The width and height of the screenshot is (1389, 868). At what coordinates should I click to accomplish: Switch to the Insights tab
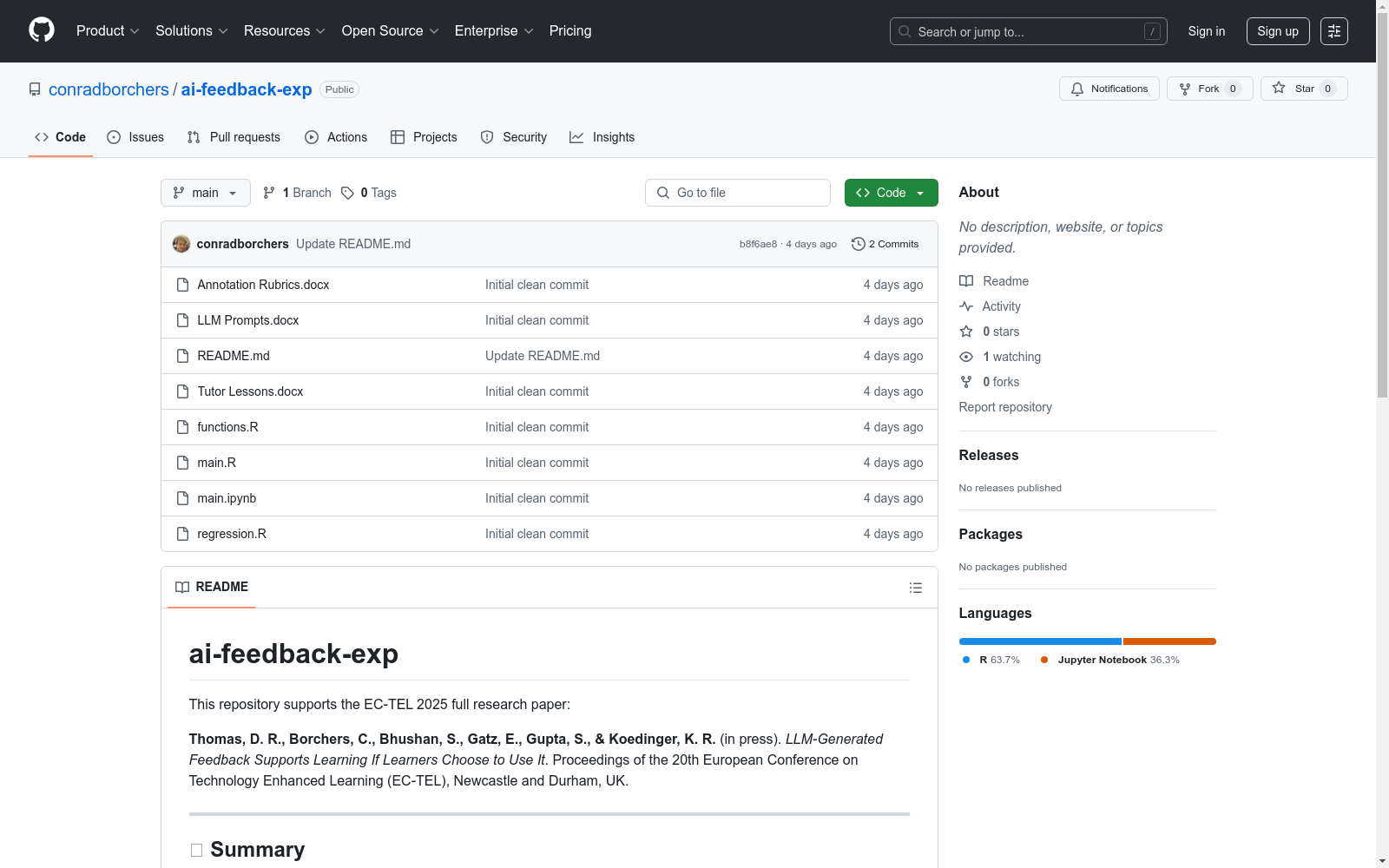click(602, 137)
